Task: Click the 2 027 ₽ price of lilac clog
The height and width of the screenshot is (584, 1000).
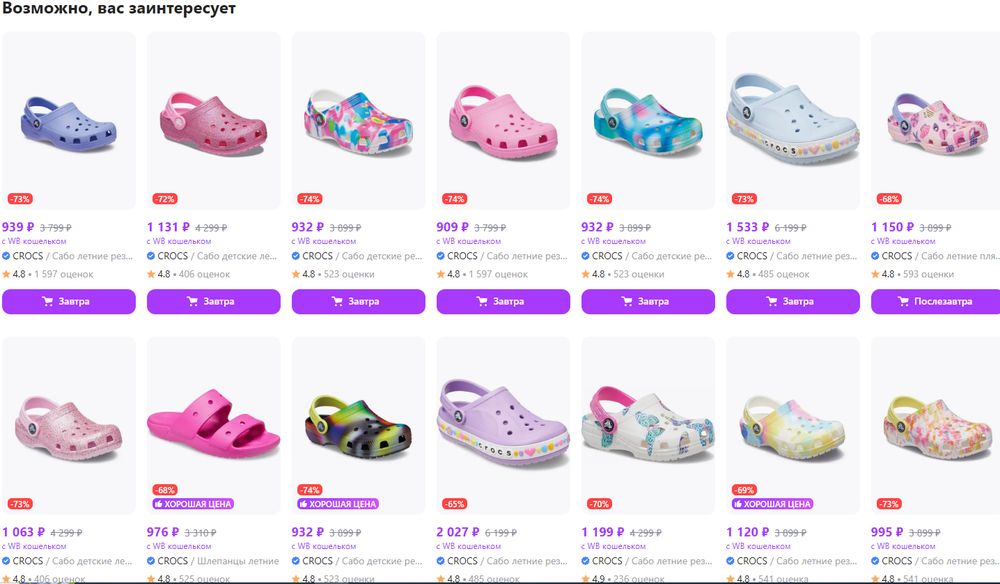Action: pos(458,533)
